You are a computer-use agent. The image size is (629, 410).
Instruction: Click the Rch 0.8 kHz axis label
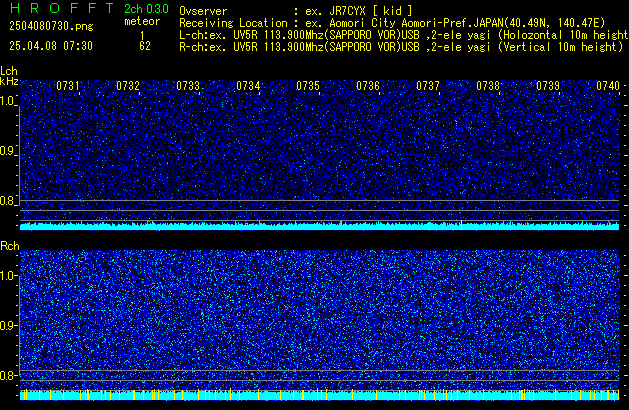8,375
